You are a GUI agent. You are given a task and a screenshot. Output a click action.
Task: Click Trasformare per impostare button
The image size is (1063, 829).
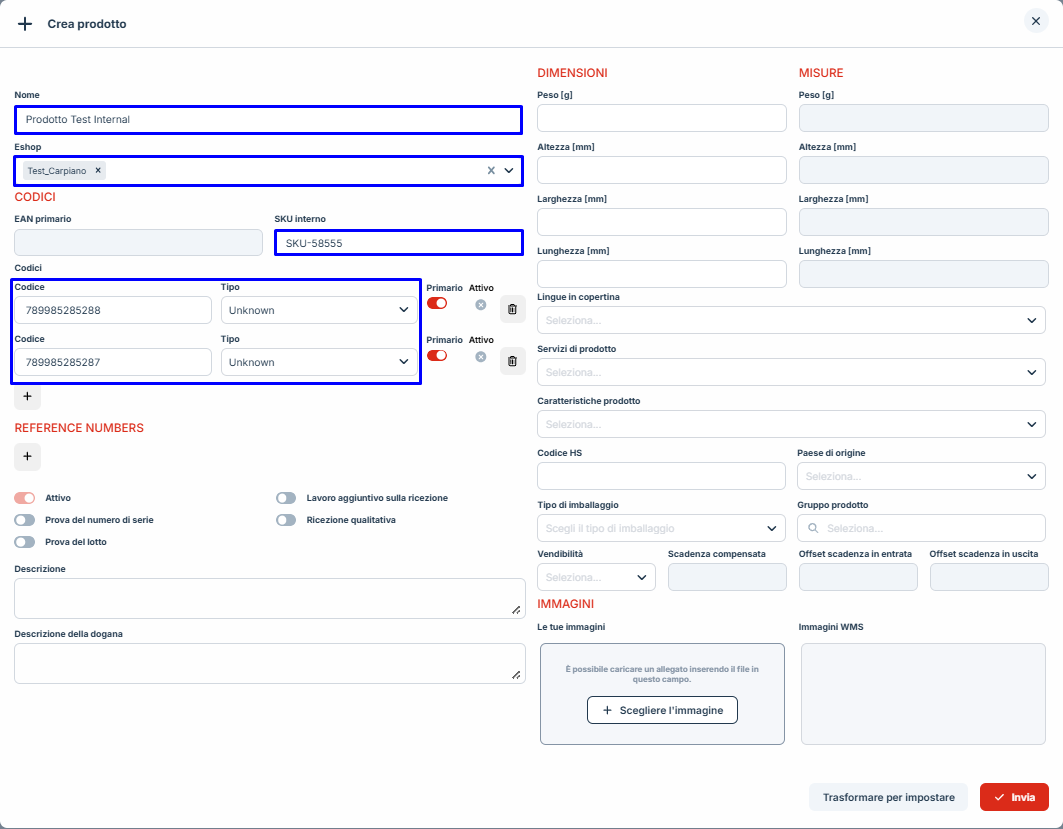coord(888,797)
